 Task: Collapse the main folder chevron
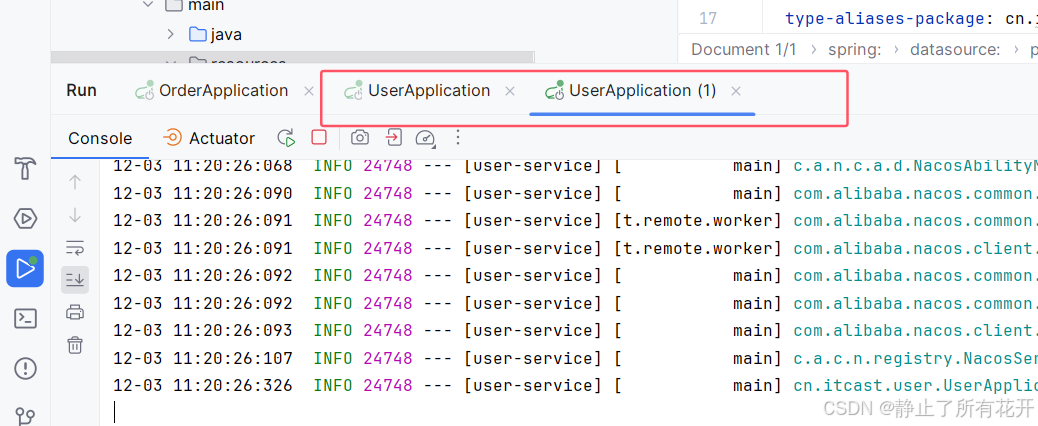148,5
